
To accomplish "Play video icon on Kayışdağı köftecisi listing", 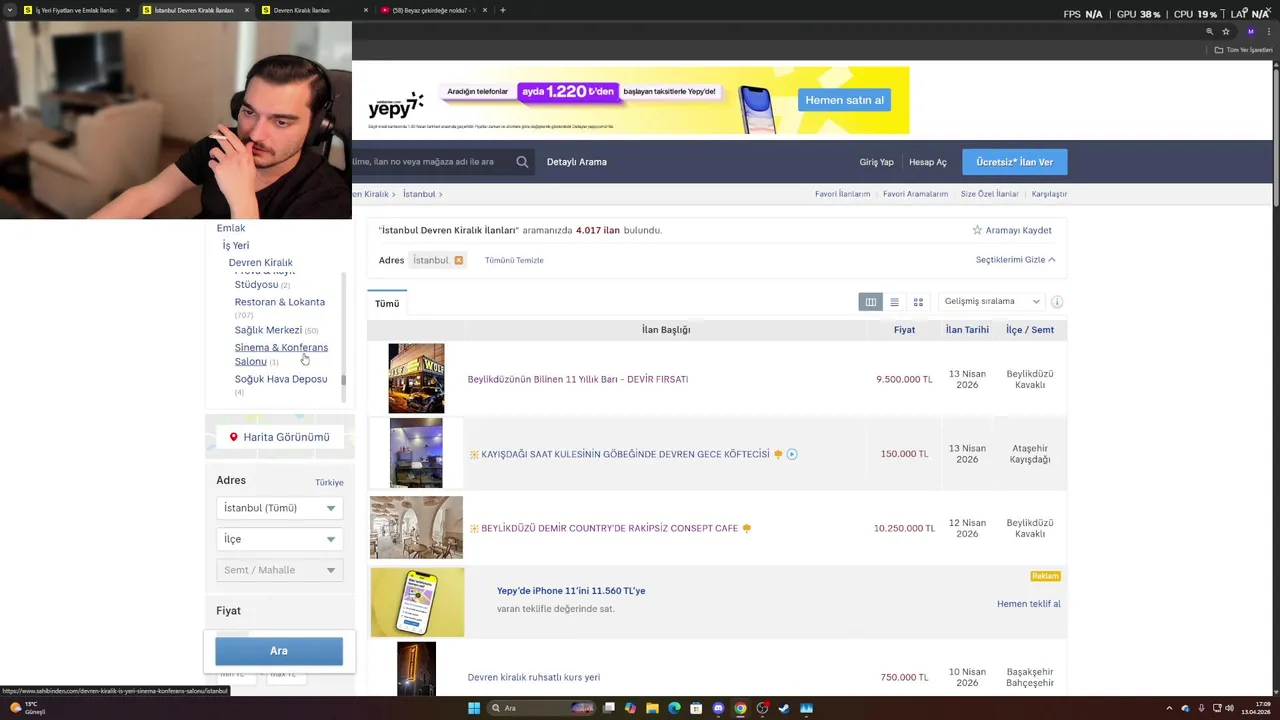I will [792, 454].
